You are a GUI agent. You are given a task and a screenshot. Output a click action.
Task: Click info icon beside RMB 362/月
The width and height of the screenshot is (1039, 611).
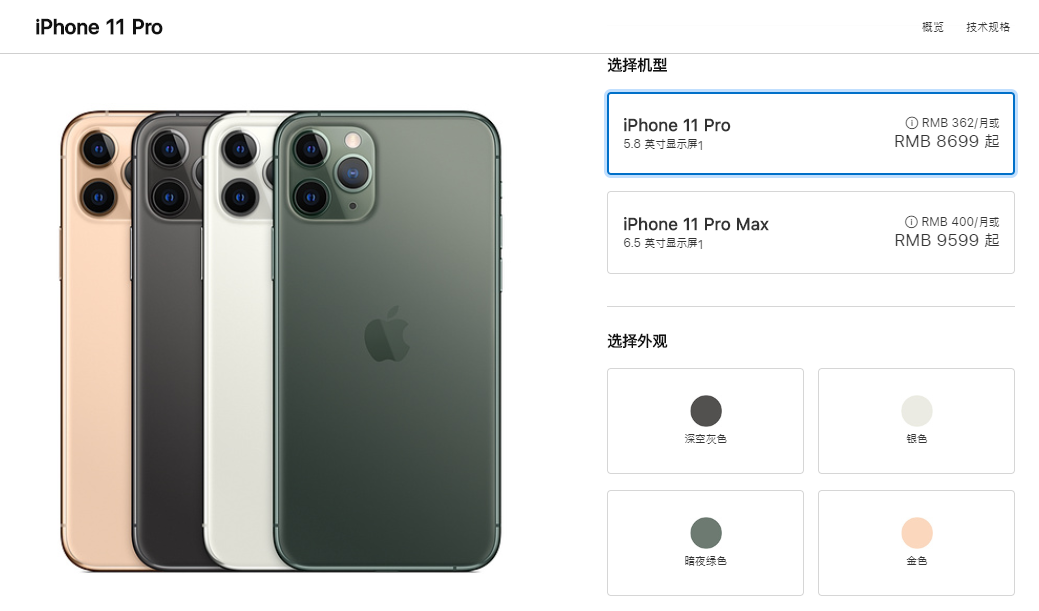tap(912, 123)
